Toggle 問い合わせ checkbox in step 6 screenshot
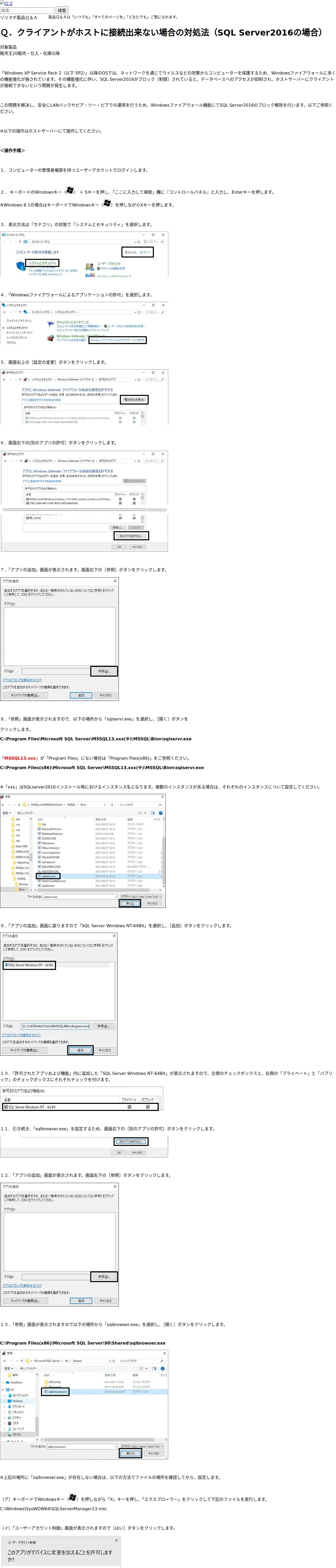This screenshot has width=336, height=1568. (x=27, y=518)
